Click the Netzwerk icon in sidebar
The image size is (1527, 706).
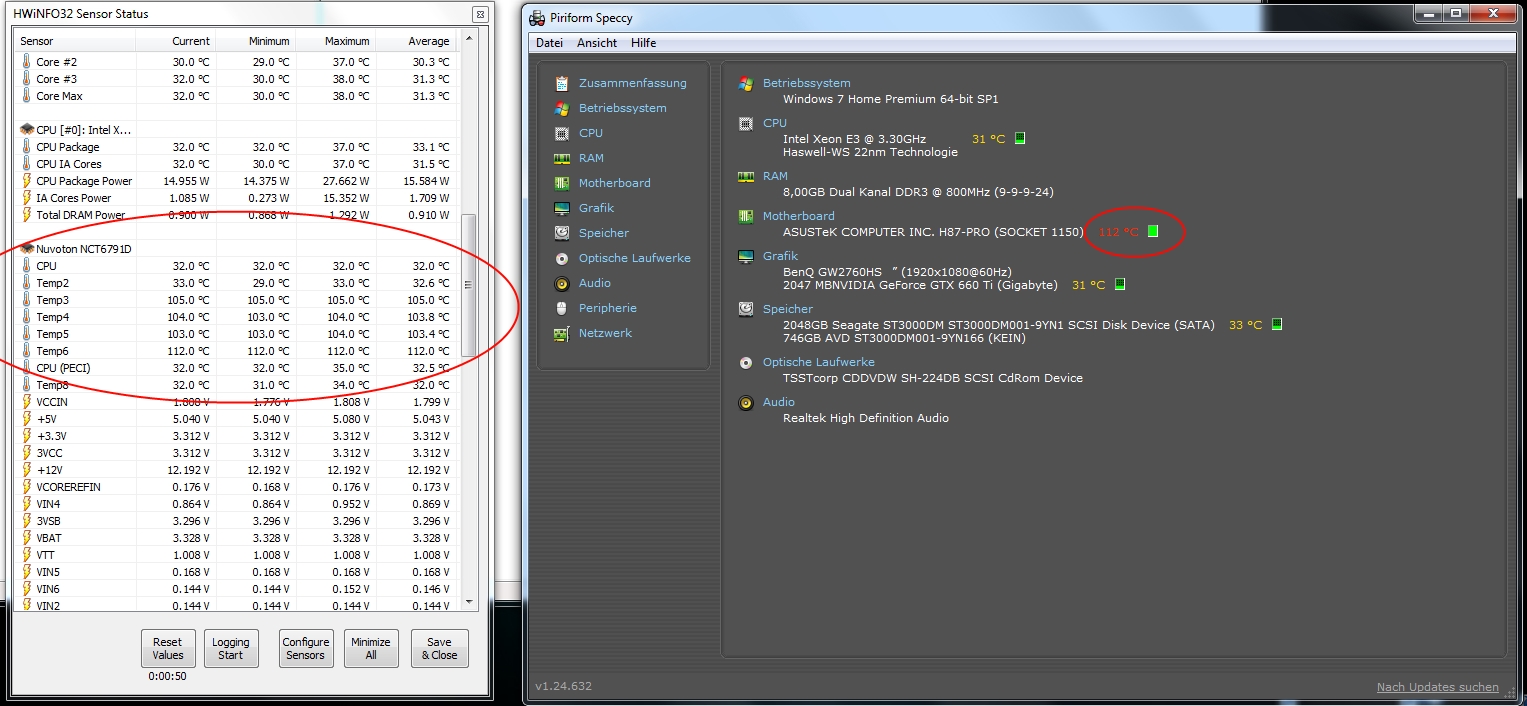pyautogui.click(x=561, y=333)
